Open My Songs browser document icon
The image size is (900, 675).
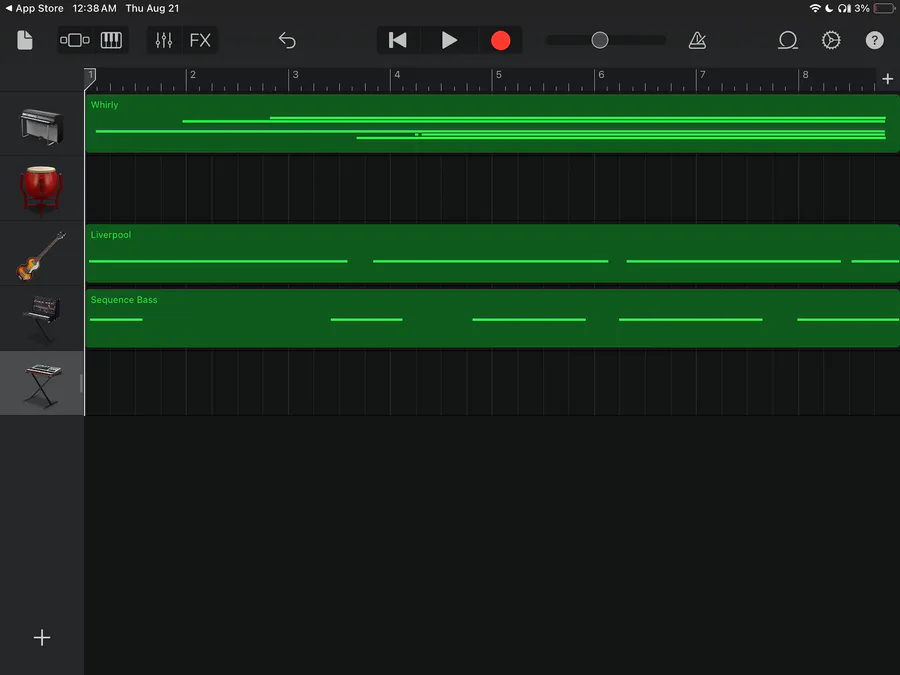pyautogui.click(x=25, y=40)
